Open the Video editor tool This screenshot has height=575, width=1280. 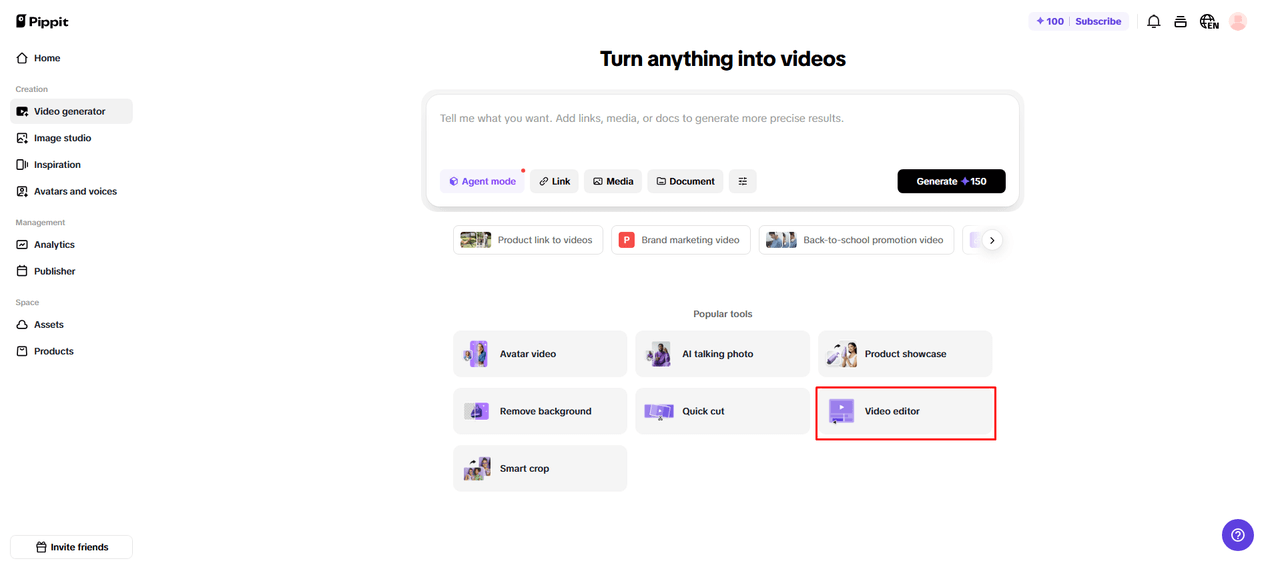point(905,411)
